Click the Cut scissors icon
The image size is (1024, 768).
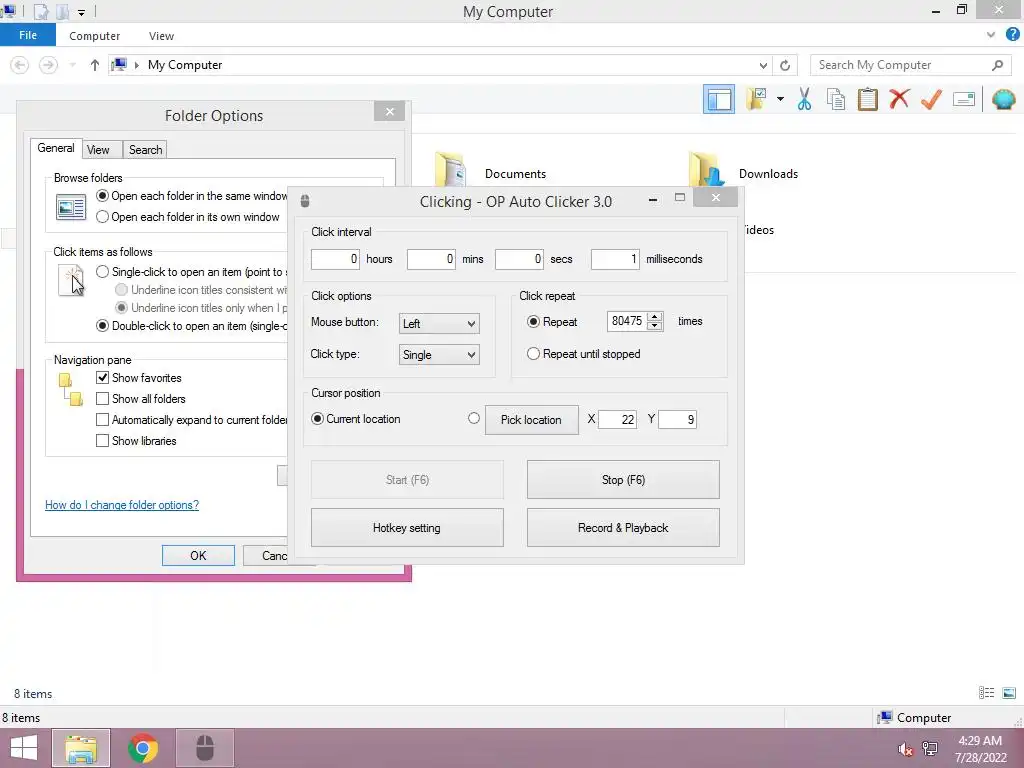coord(804,99)
